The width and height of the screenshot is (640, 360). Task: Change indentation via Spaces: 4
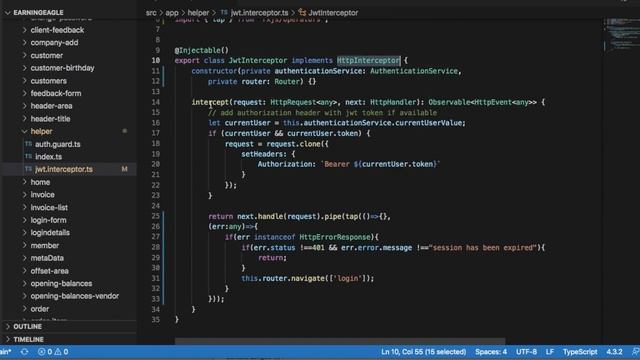[491, 352]
